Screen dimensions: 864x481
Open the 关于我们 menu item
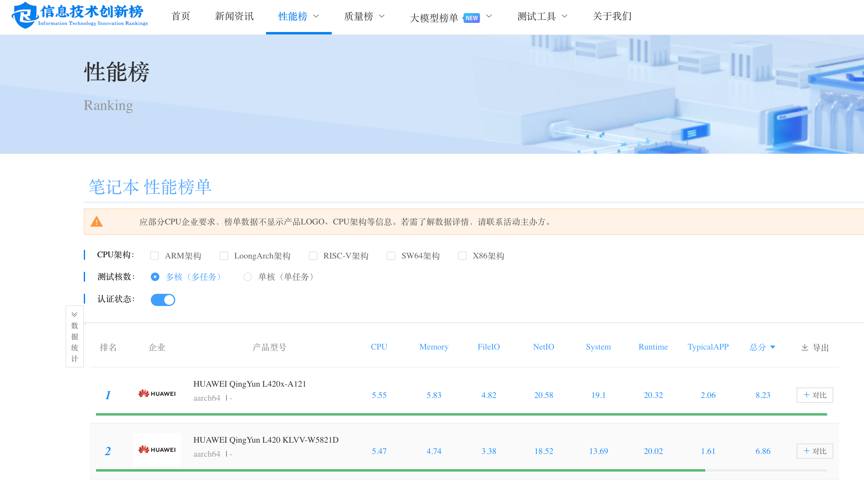coord(612,17)
